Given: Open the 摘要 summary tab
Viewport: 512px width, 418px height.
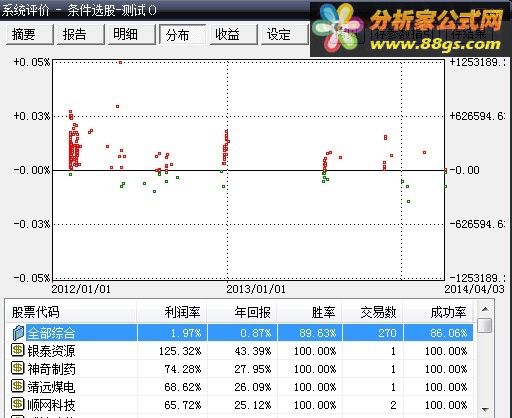Looking at the screenshot, I should [x=29, y=34].
